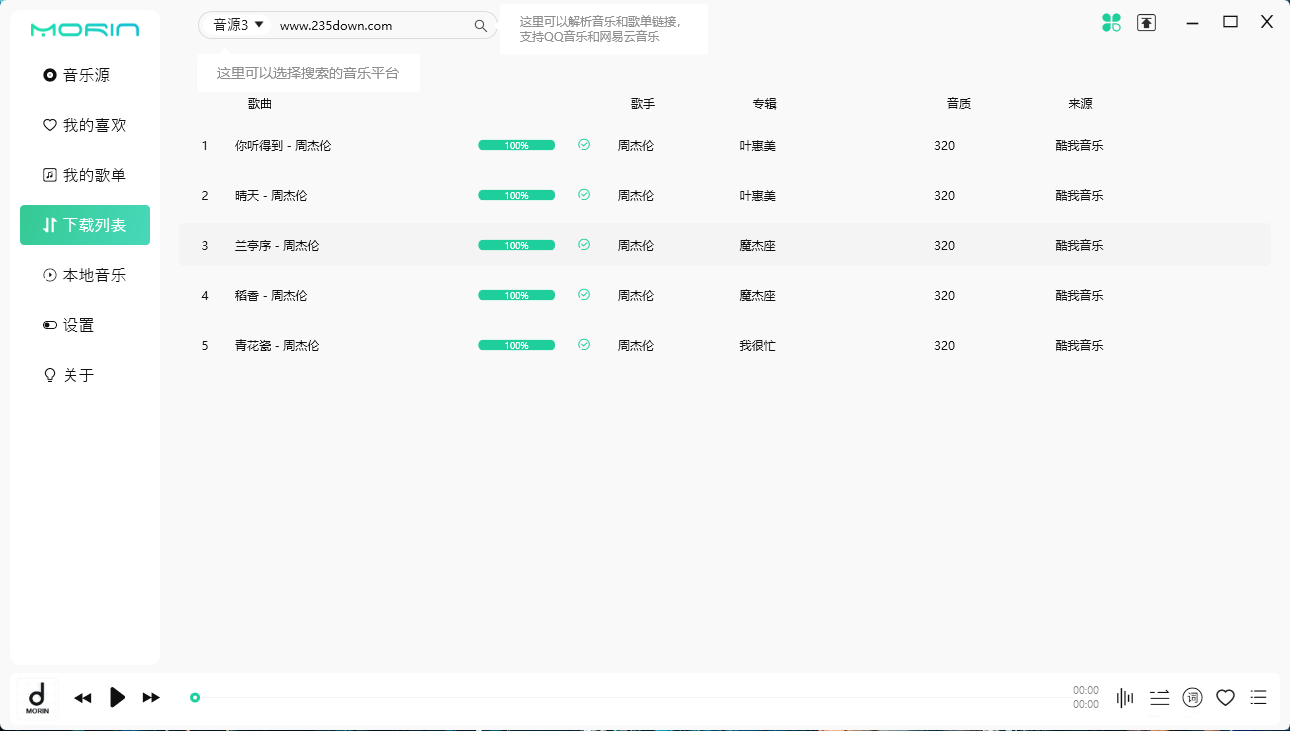Open the play queue list icon
Screen dimensions: 1290x731
(x=1259, y=698)
